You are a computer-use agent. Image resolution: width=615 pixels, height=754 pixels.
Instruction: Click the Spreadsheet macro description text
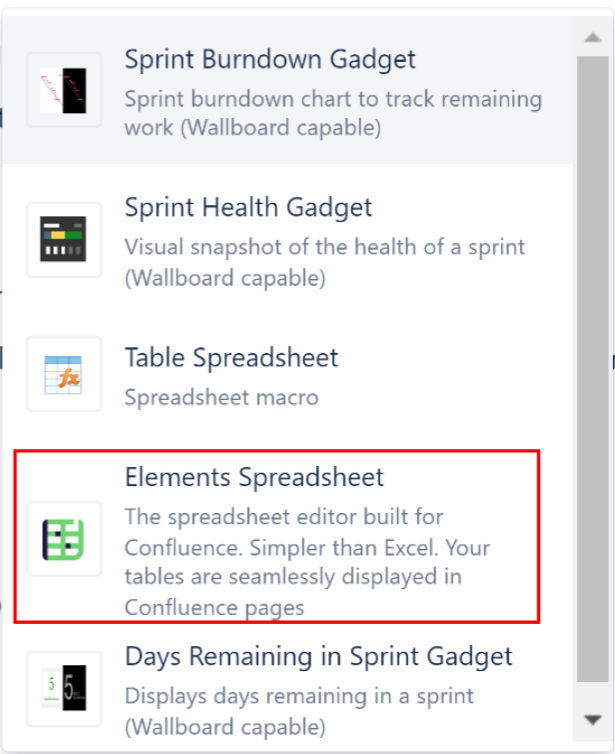[x=221, y=397]
